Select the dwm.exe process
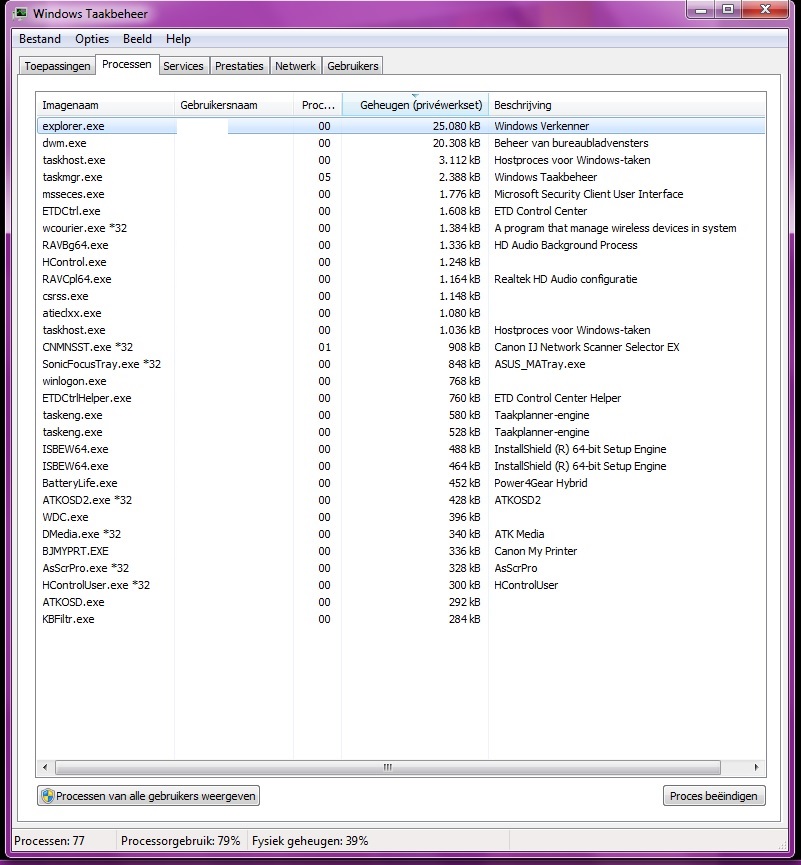The width and height of the screenshot is (801, 865). (x=401, y=143)
